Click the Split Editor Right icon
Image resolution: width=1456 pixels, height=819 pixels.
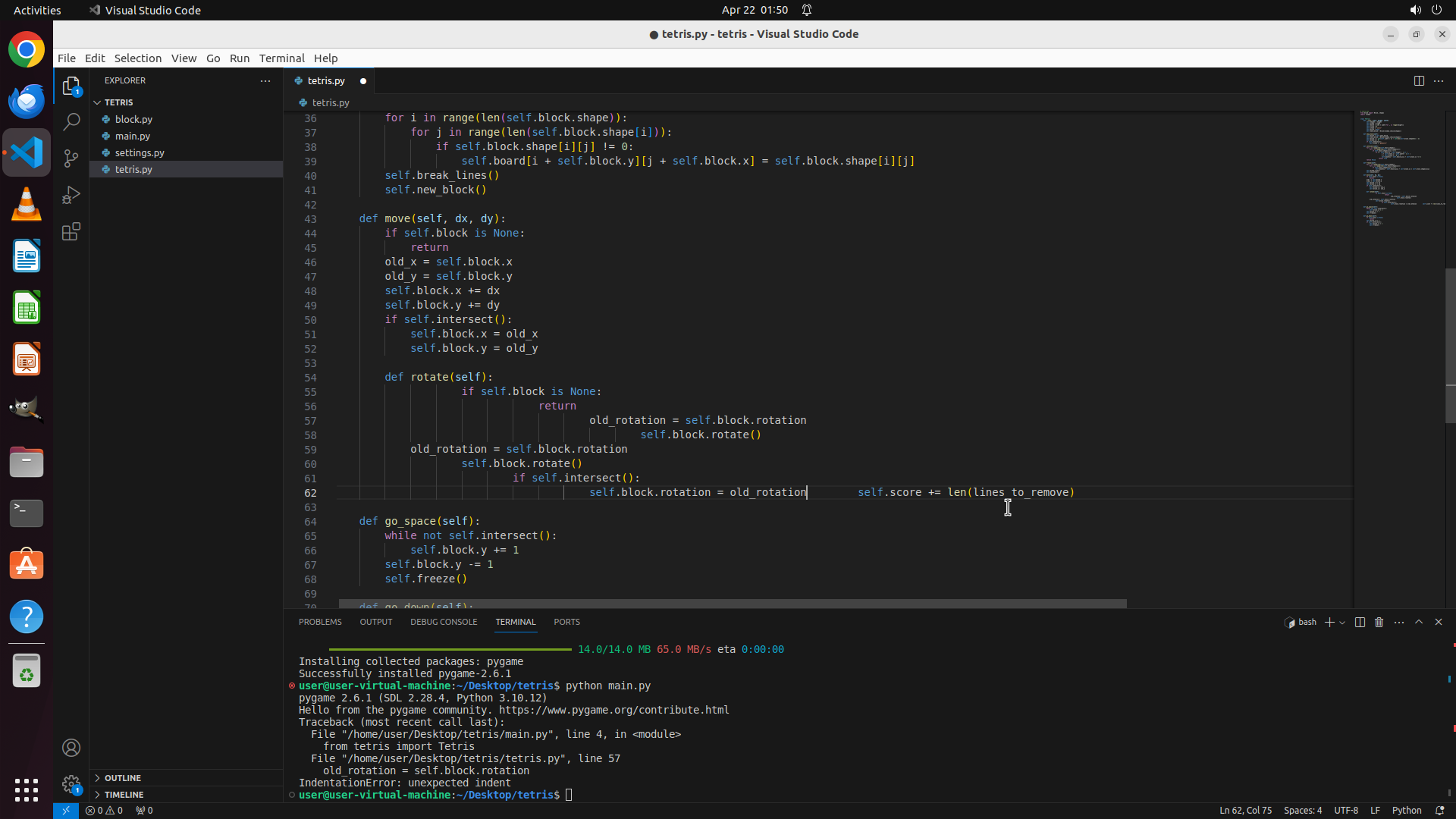tap(1419, 81)
